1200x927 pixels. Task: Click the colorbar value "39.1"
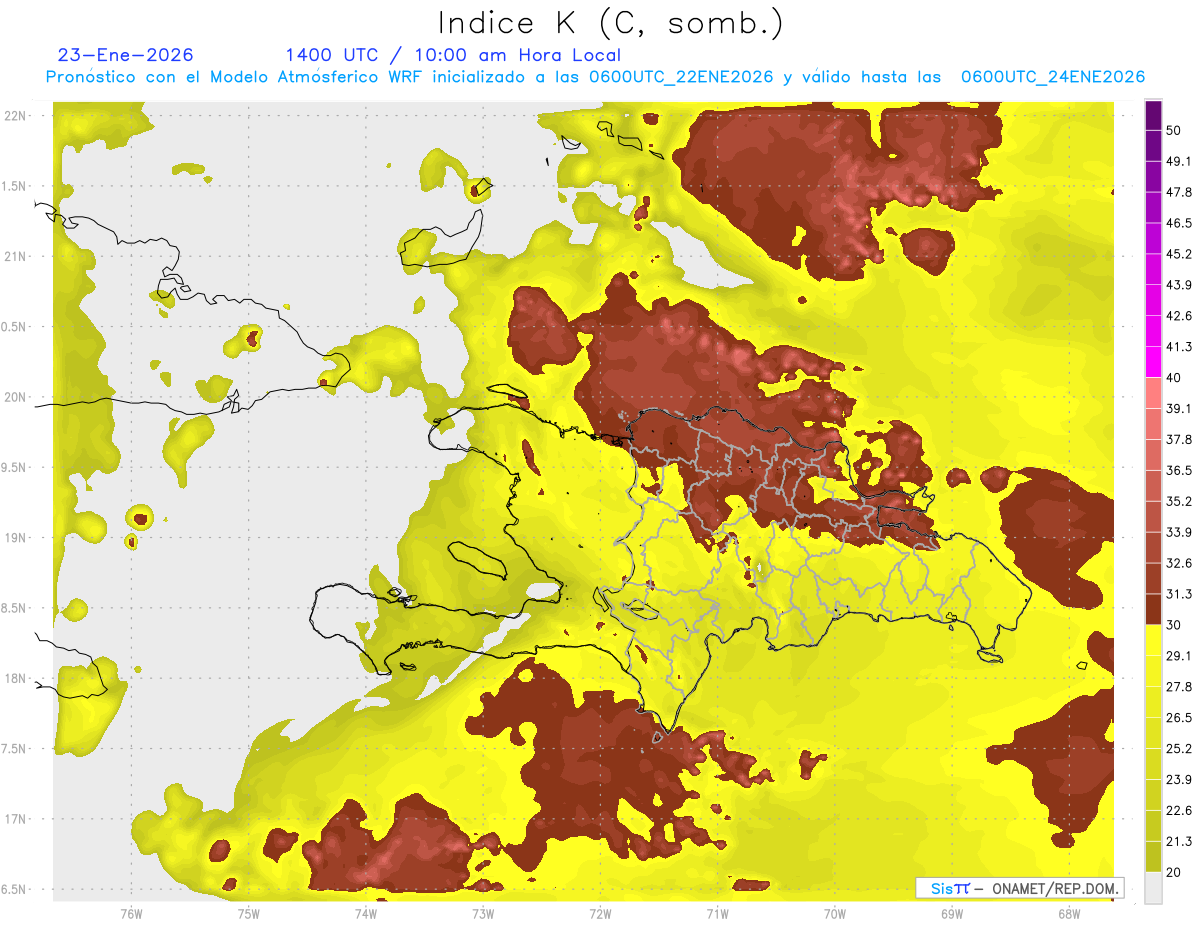tap(1178, 408)
